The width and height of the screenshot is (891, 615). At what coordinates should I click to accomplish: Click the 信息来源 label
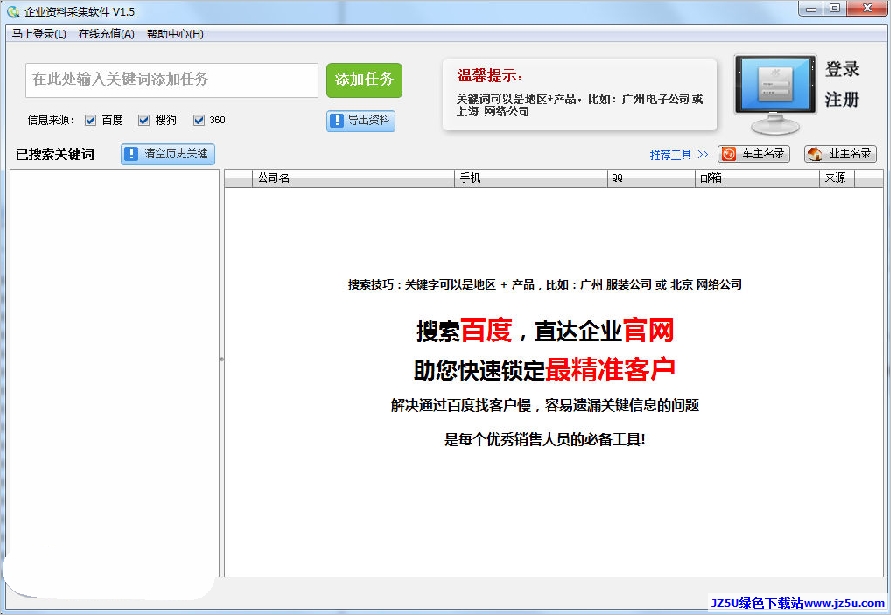(51, 120)
